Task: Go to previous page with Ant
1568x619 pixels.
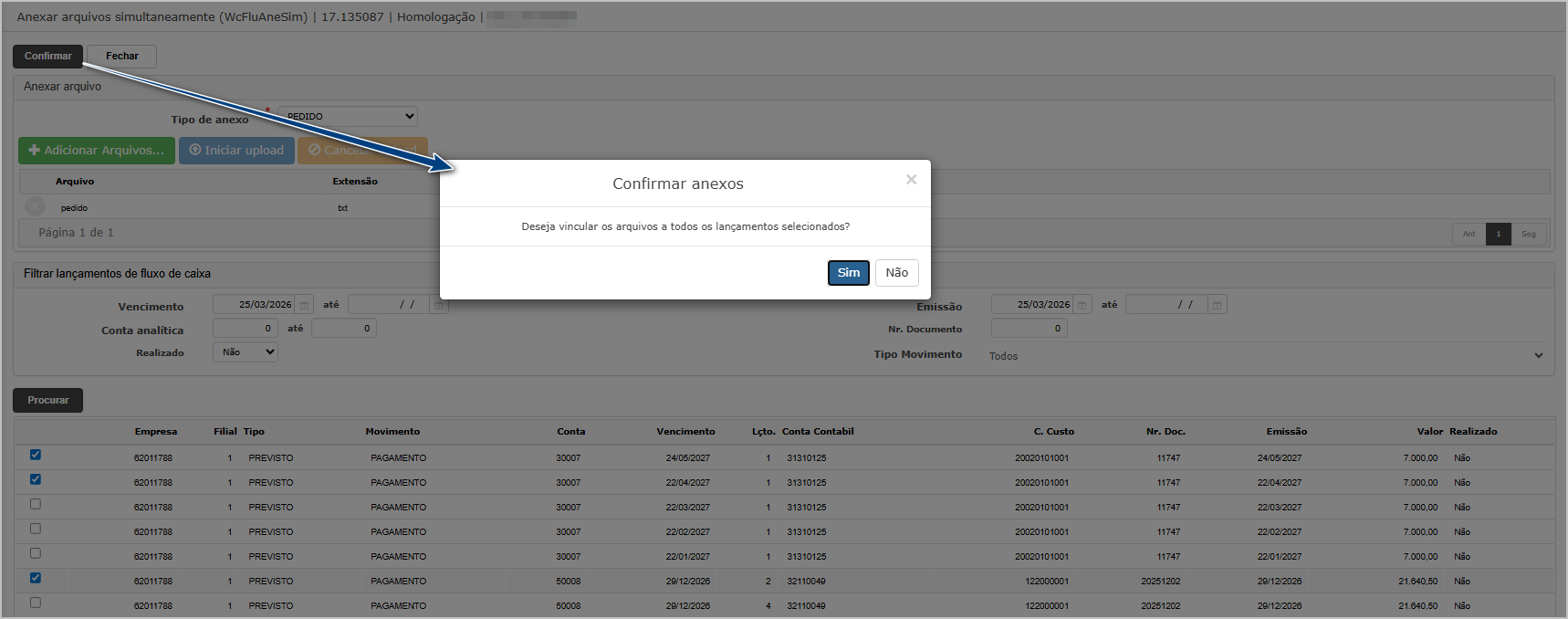Action: (x=1469, y=234)
